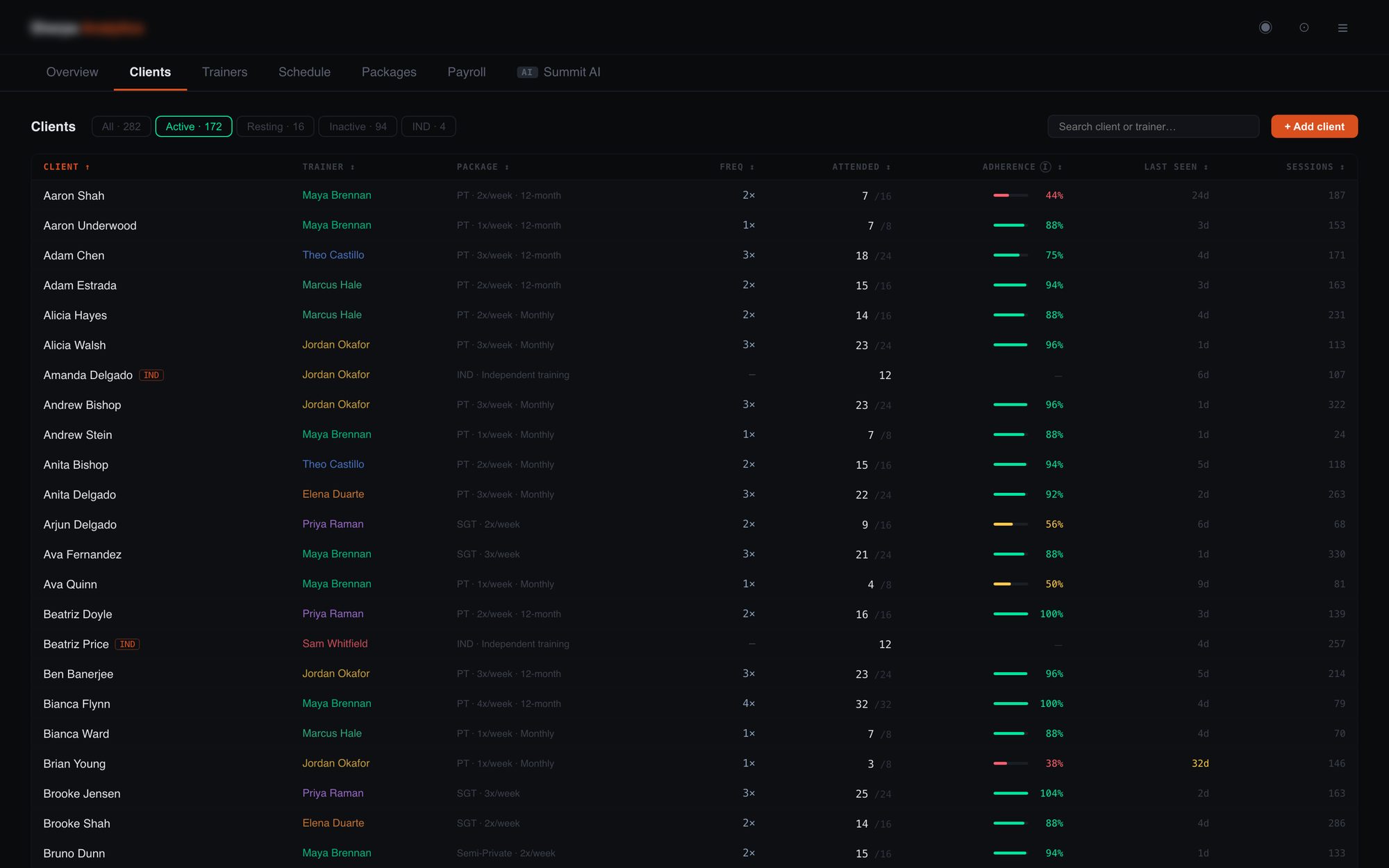Open the Trainers tab
1389x868 pixels.
tap(224, 72)
